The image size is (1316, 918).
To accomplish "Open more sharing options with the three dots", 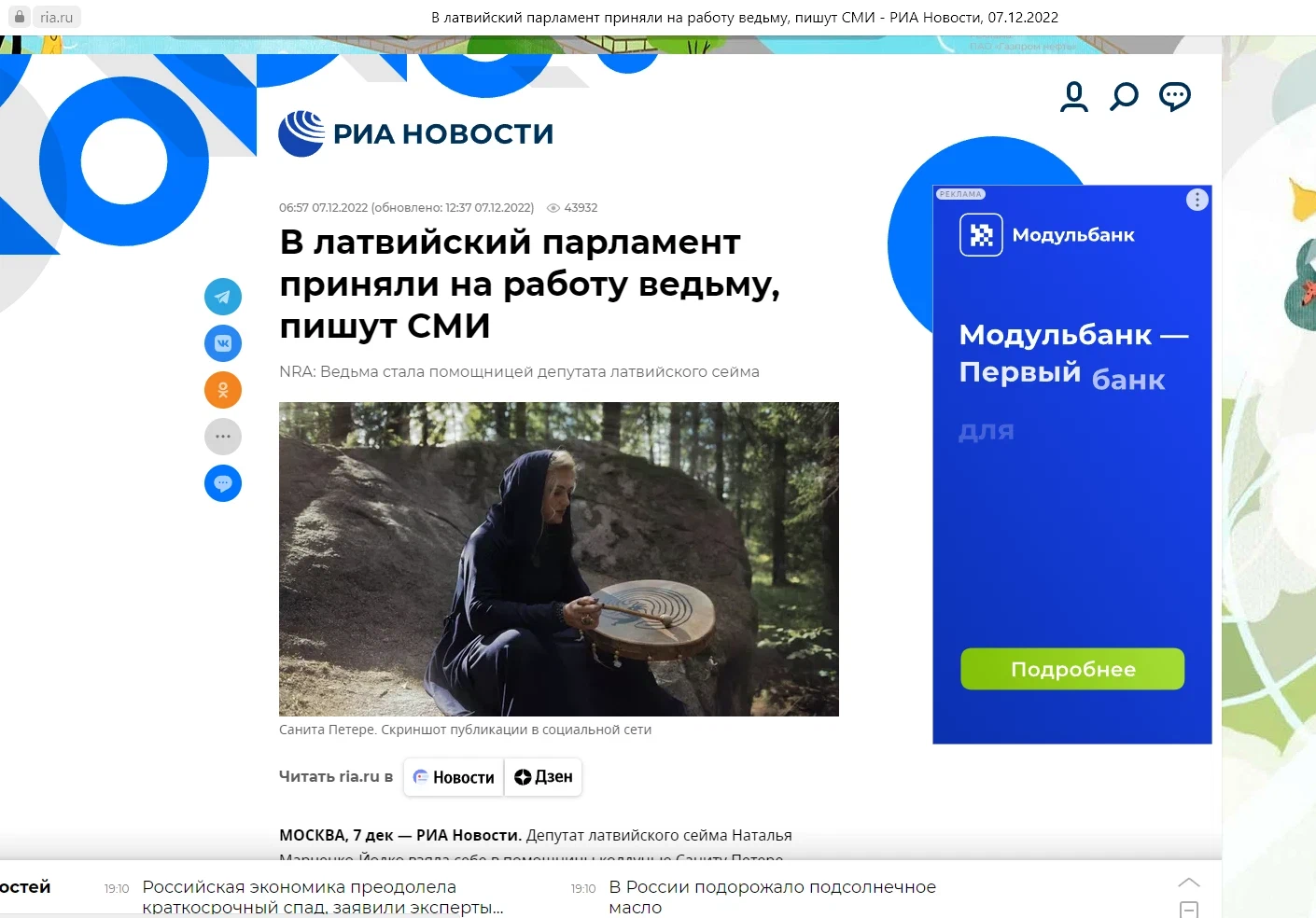I will [x=223, y=437].
